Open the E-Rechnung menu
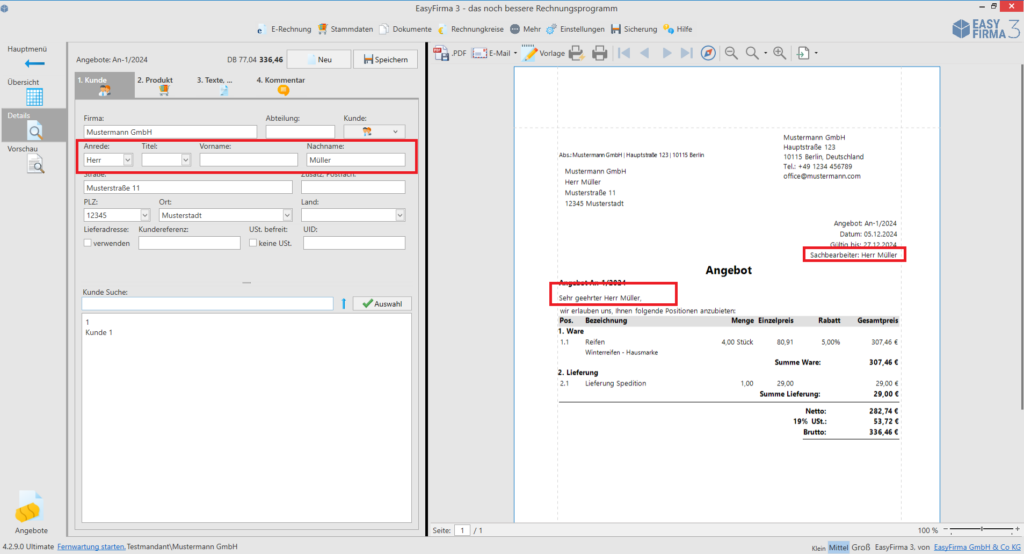1024x554 pixels. (x=283, y=29)
